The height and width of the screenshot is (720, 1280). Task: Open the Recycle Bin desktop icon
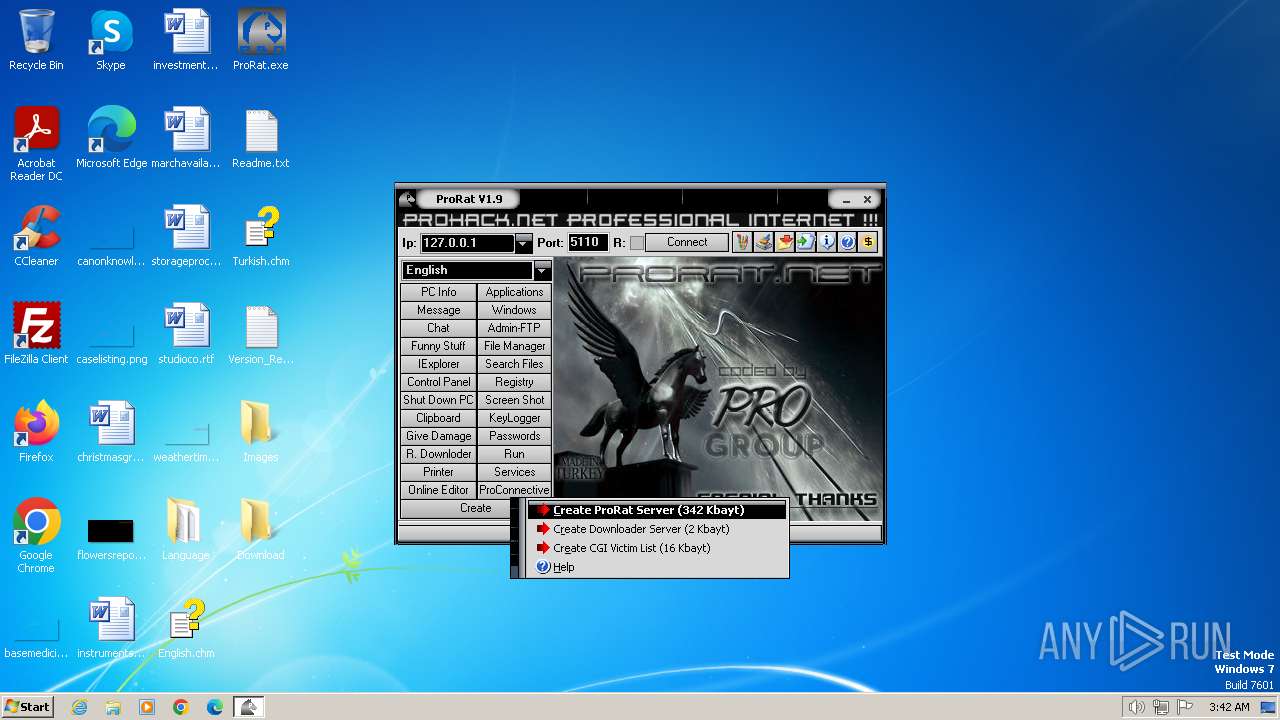[36, 41]
